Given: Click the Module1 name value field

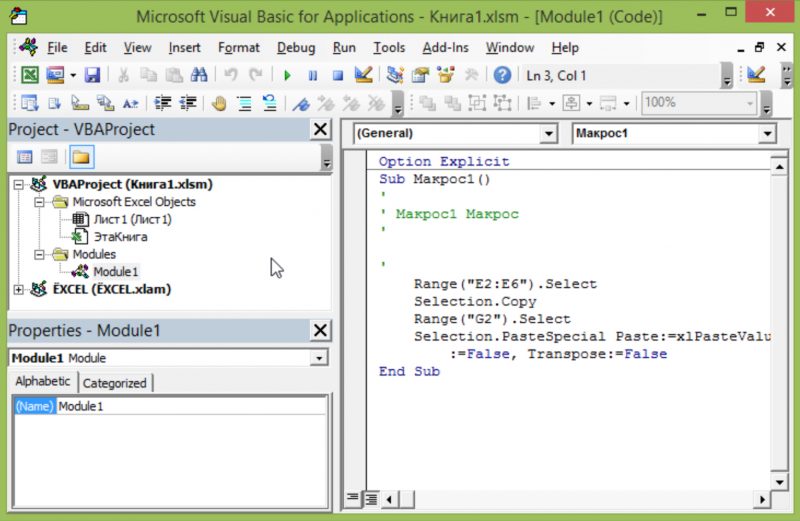Looking at the screenshot, I should click(x=191, y=406).
